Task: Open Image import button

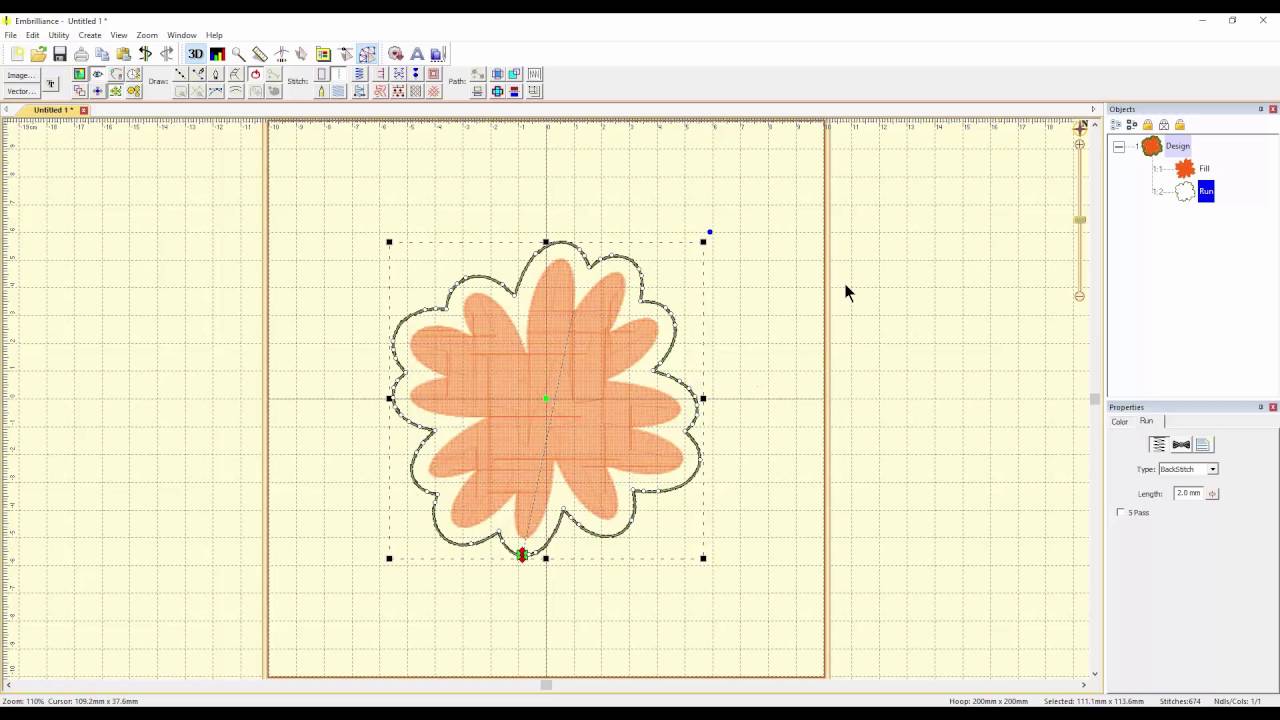Action: point(19,75)
